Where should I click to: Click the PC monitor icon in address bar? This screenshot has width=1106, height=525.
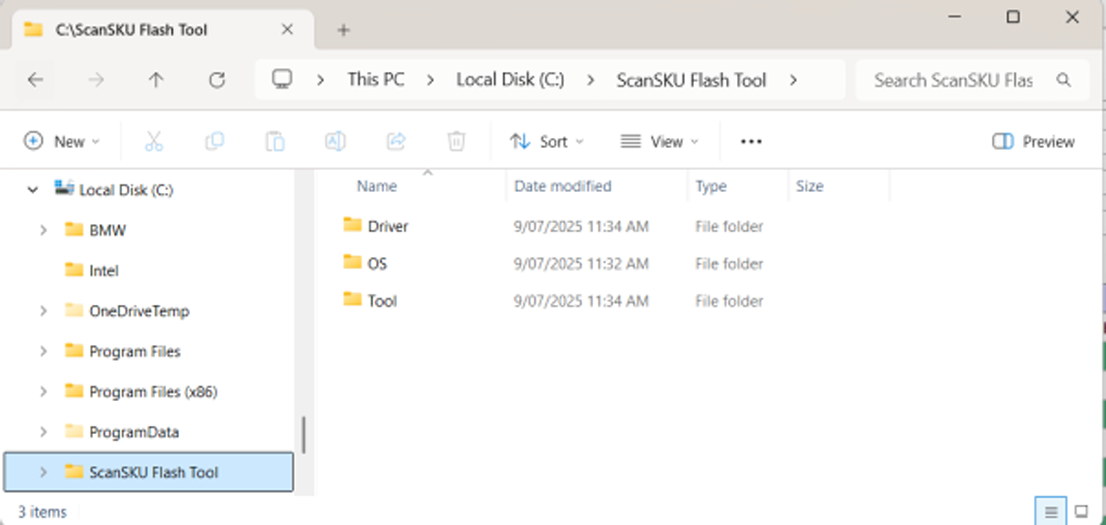click(282, 79)
